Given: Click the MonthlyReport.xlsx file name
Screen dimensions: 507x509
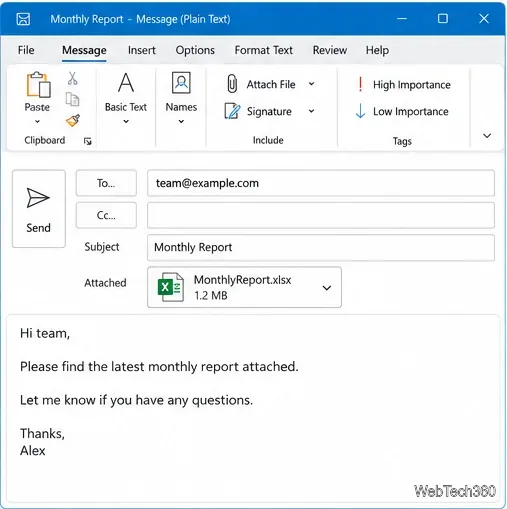Looking at the screenshot, I should [x=242, y=280].
